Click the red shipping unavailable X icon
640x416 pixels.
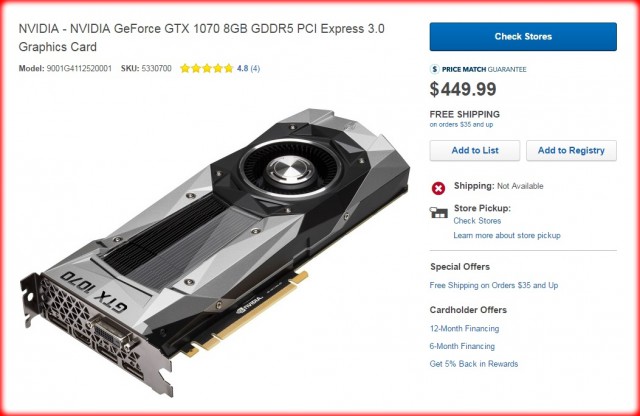(438, 188)
